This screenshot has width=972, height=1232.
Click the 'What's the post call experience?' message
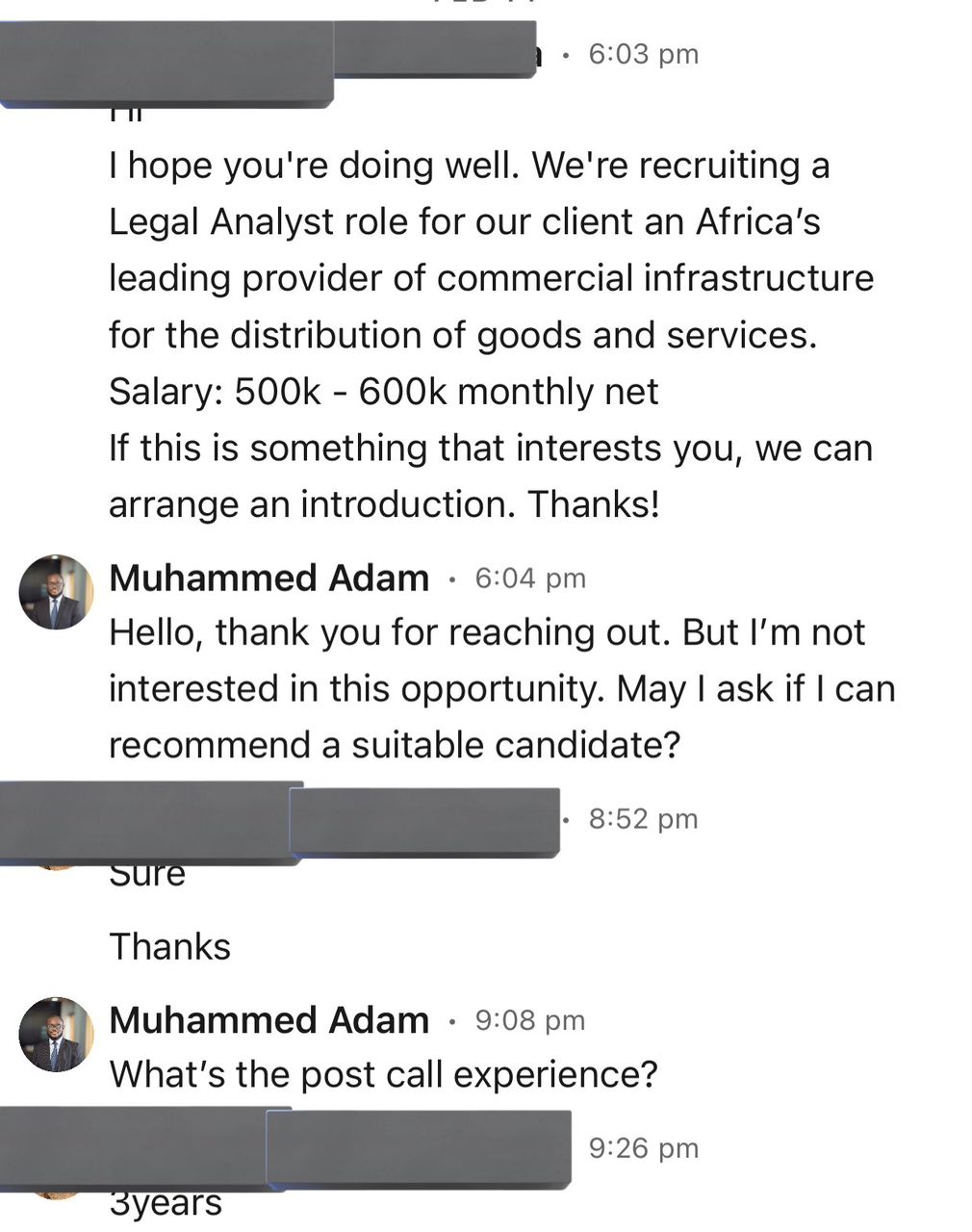coord(385,1074)
